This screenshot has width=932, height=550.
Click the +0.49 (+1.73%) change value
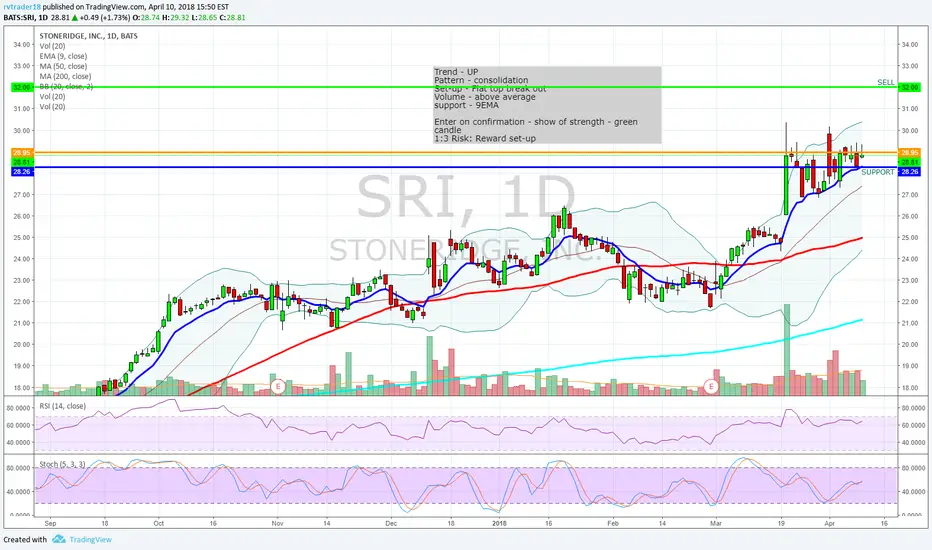point(103,17)
